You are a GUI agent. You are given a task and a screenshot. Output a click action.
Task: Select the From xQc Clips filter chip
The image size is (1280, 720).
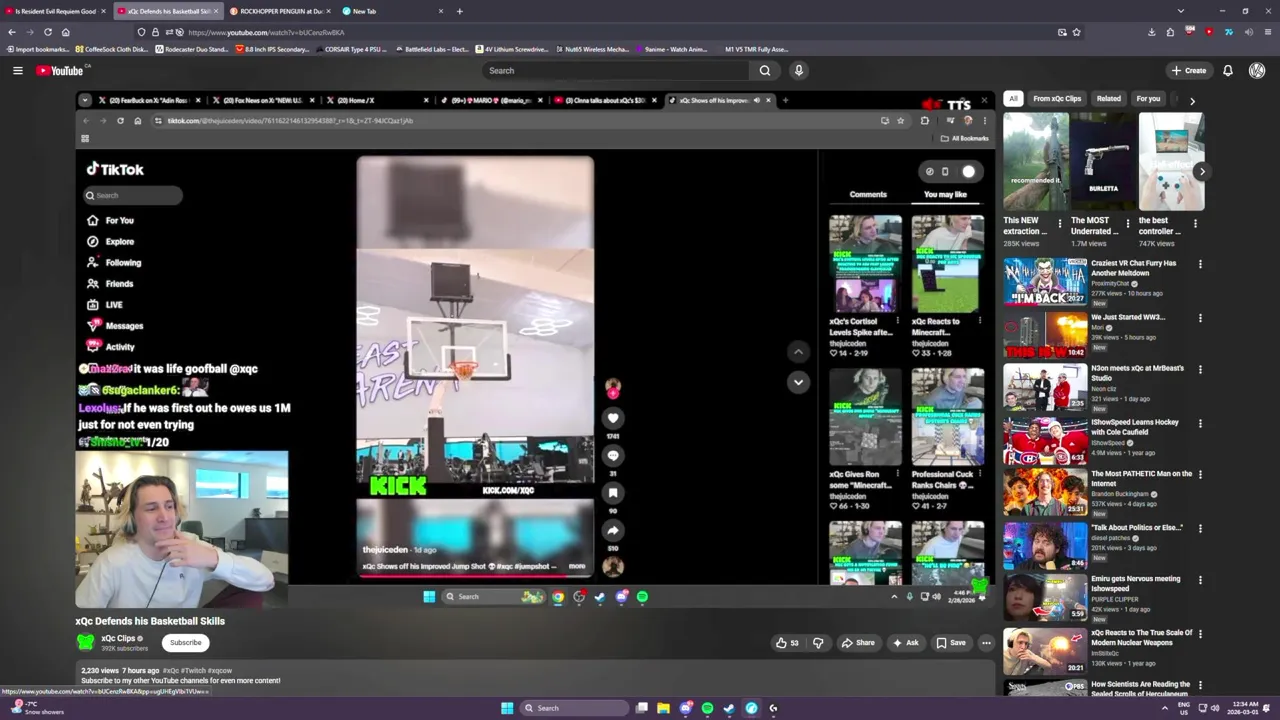click(1057, 99)
